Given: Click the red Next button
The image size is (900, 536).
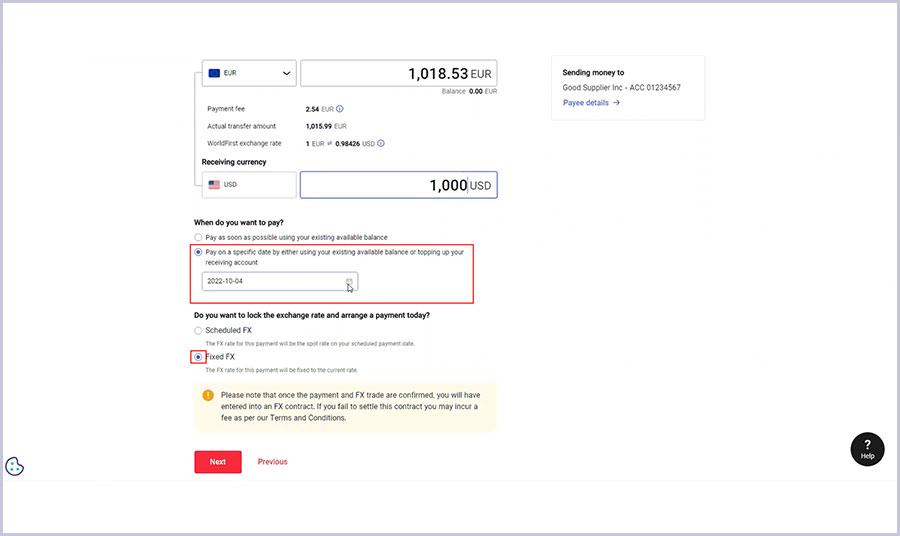Looking at the screenshot, I should (x=217, y=462).
